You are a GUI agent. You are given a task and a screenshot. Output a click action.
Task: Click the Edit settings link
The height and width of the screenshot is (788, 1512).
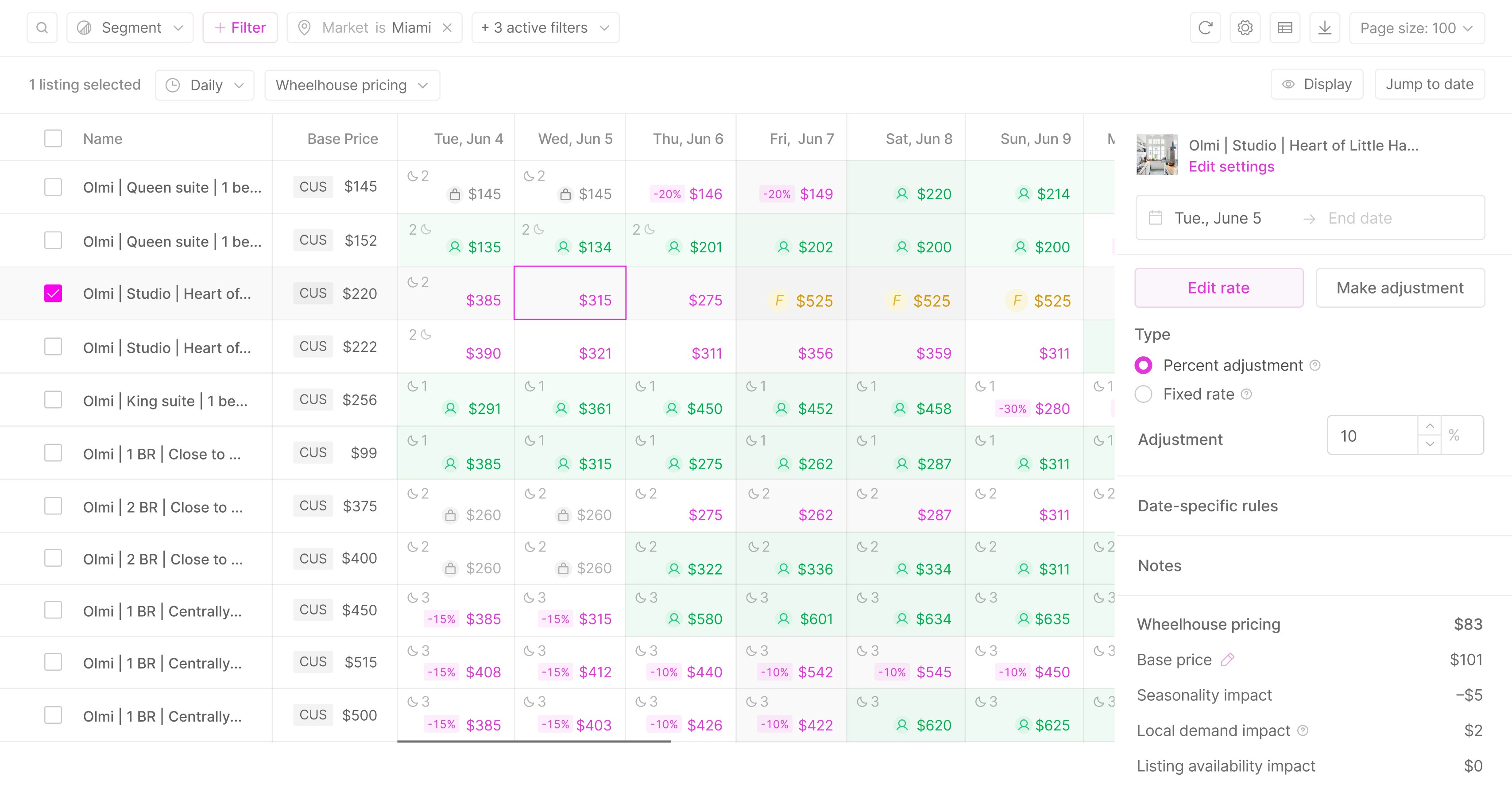pos(1231,166)
